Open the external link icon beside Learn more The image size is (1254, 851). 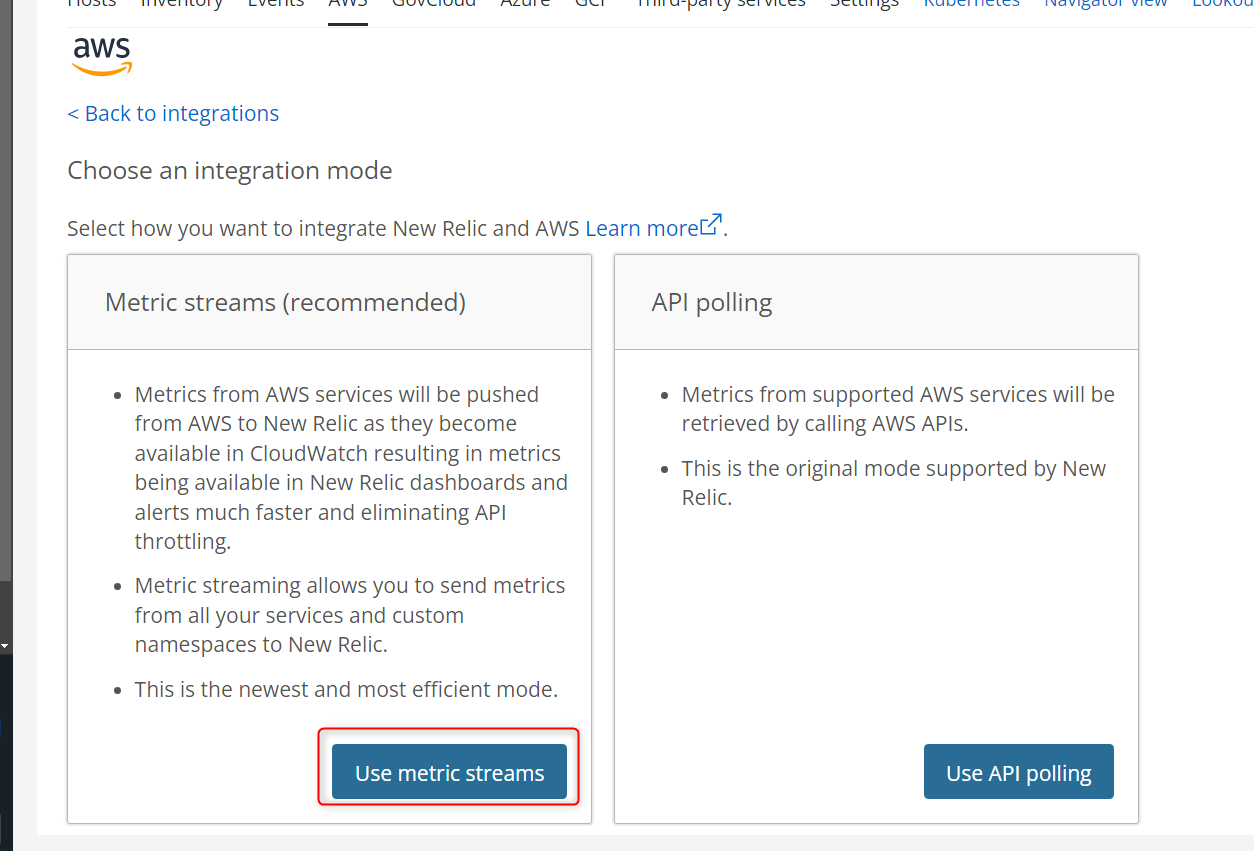point(711,226)
